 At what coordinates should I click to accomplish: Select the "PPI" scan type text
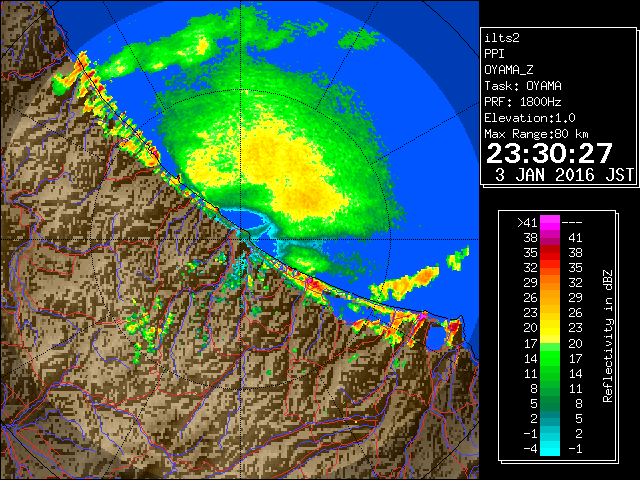coord(494,54)
